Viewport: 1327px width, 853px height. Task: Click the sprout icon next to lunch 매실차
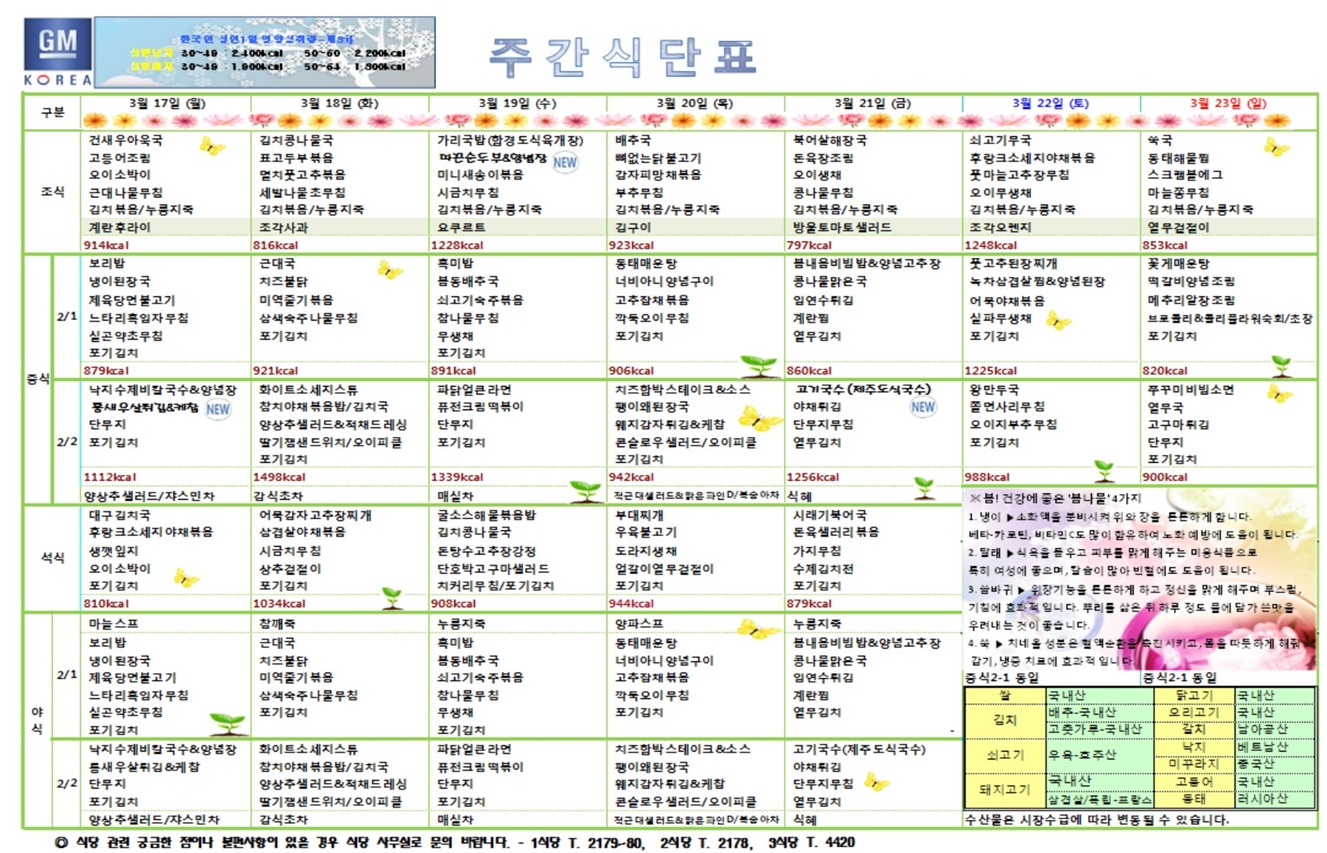(585, 491)
